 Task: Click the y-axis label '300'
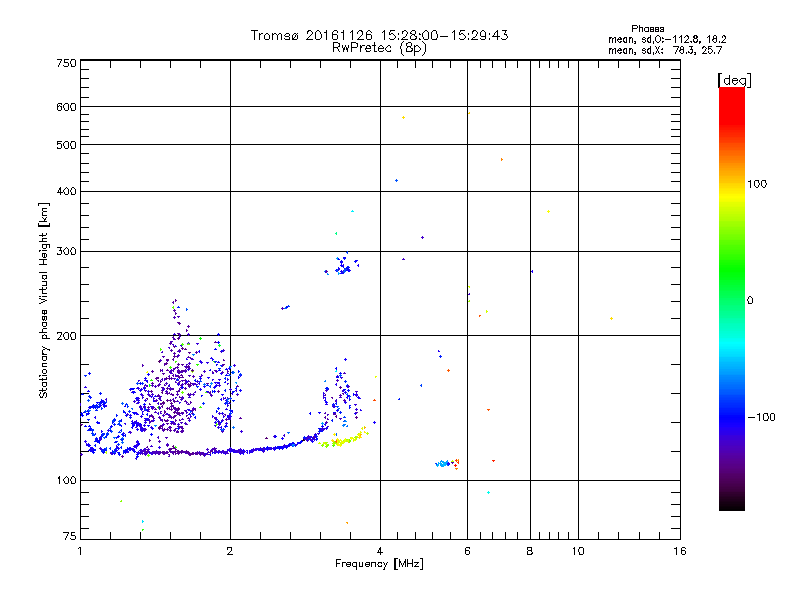[66, 252]
